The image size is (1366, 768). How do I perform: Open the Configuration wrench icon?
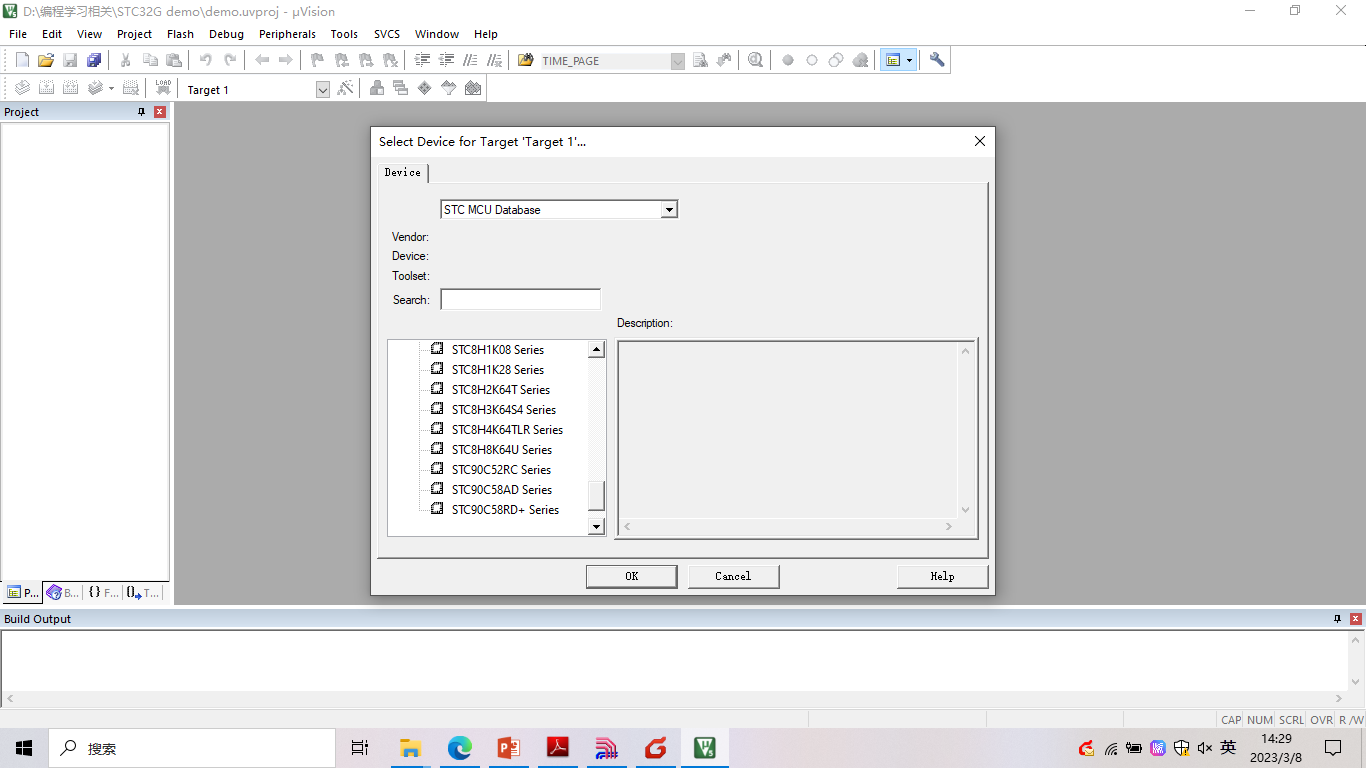click(937, 60)
